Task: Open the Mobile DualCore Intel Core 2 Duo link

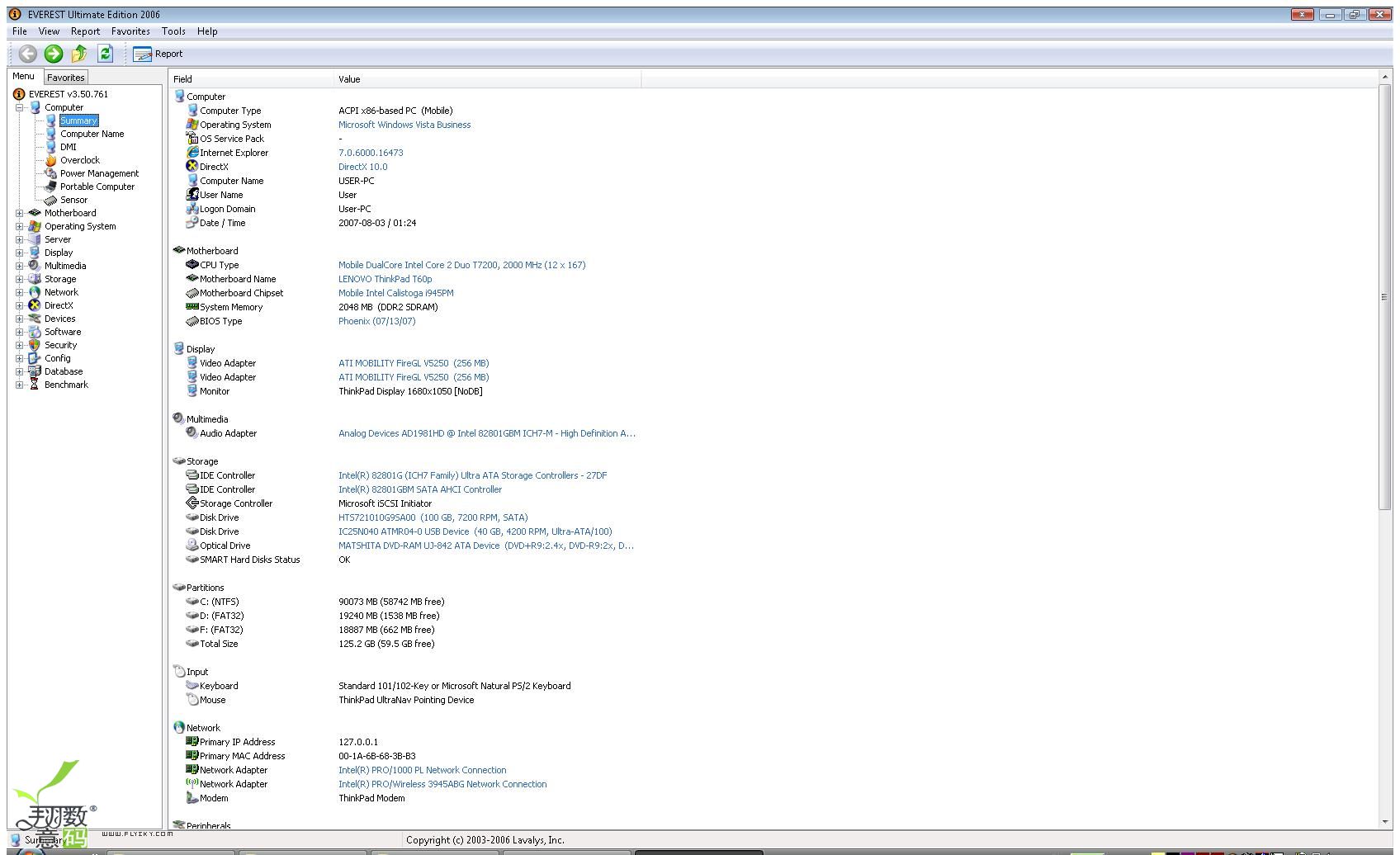Action: tap(461, 265)
